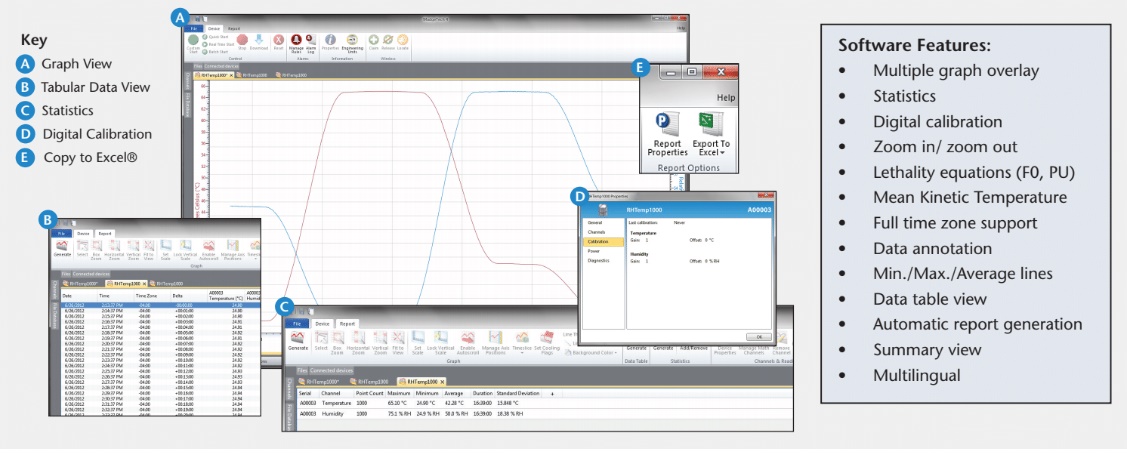Click the red Reset icon
The width and height of the screenshot is (1127, 465).
coord(277,43)
